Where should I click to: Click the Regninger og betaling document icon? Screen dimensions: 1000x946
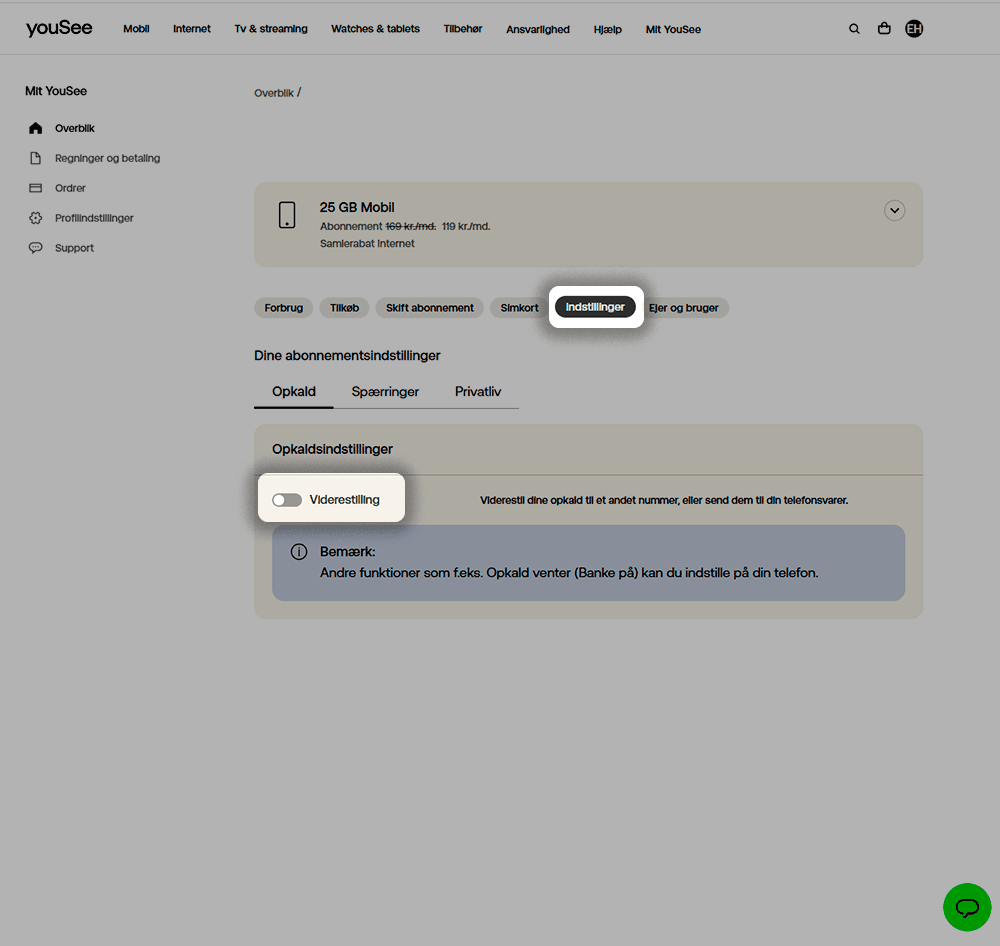tap(36, 158)
